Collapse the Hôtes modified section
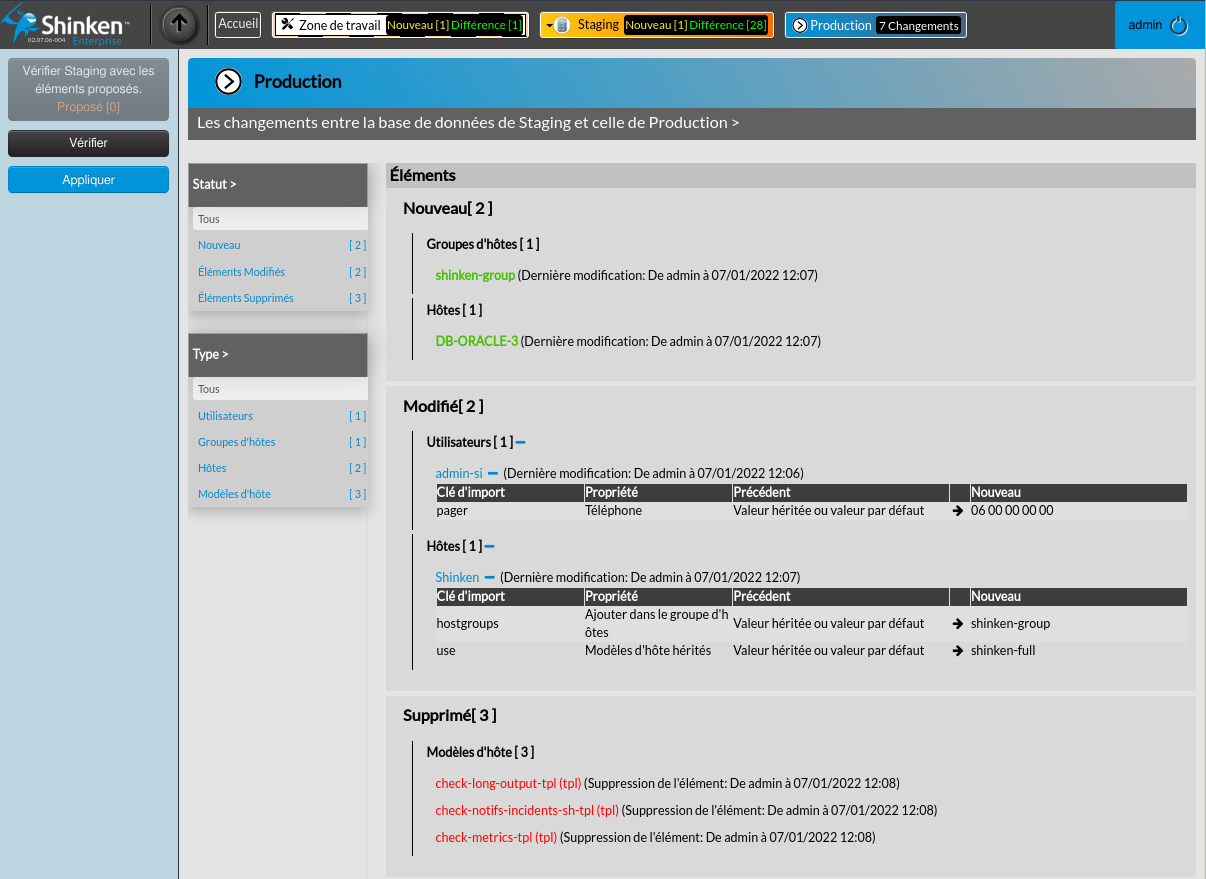This screenshot has height=879, width=1206. (x=490, y=547)
